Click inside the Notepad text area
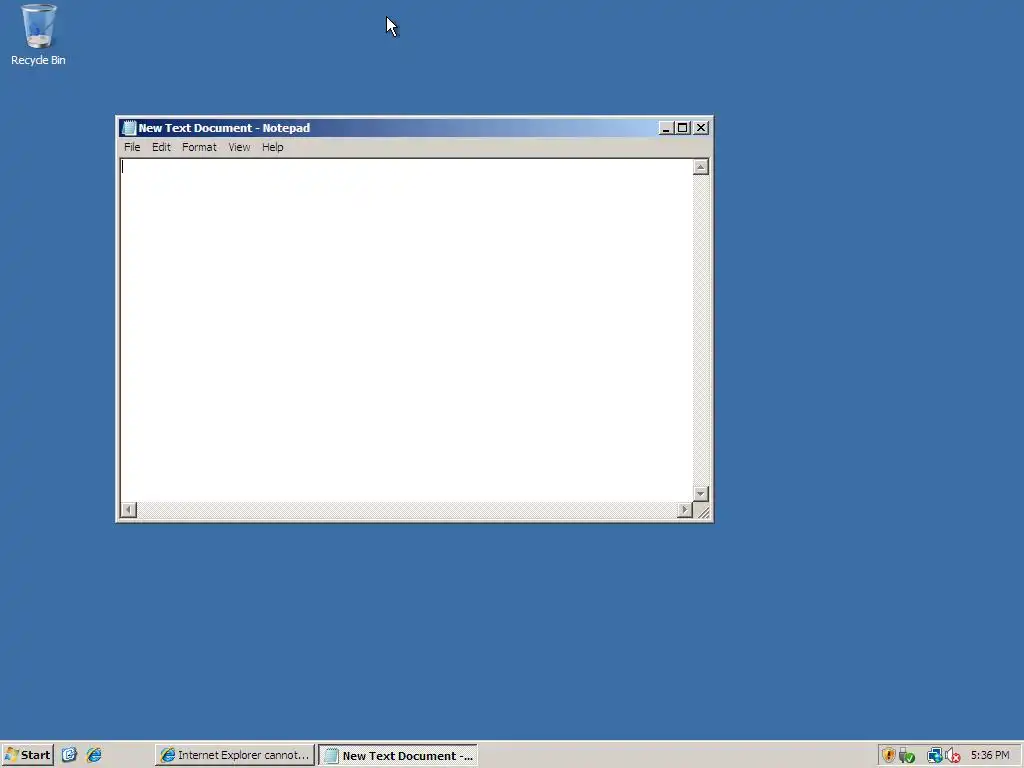1024x768 pixels. [x=406, y=330]
